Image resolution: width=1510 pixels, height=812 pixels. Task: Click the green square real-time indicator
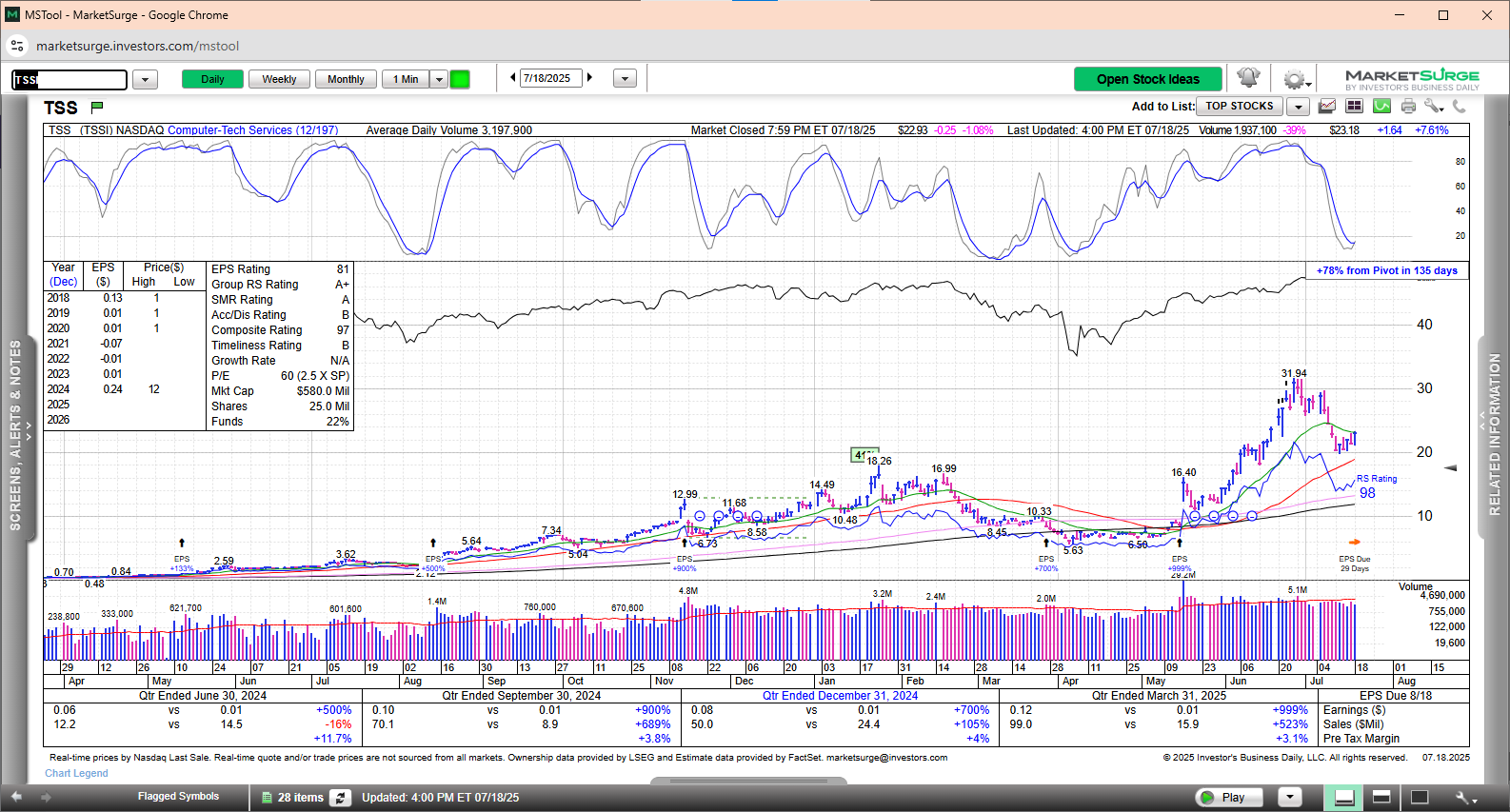click(x=460, y=79)
